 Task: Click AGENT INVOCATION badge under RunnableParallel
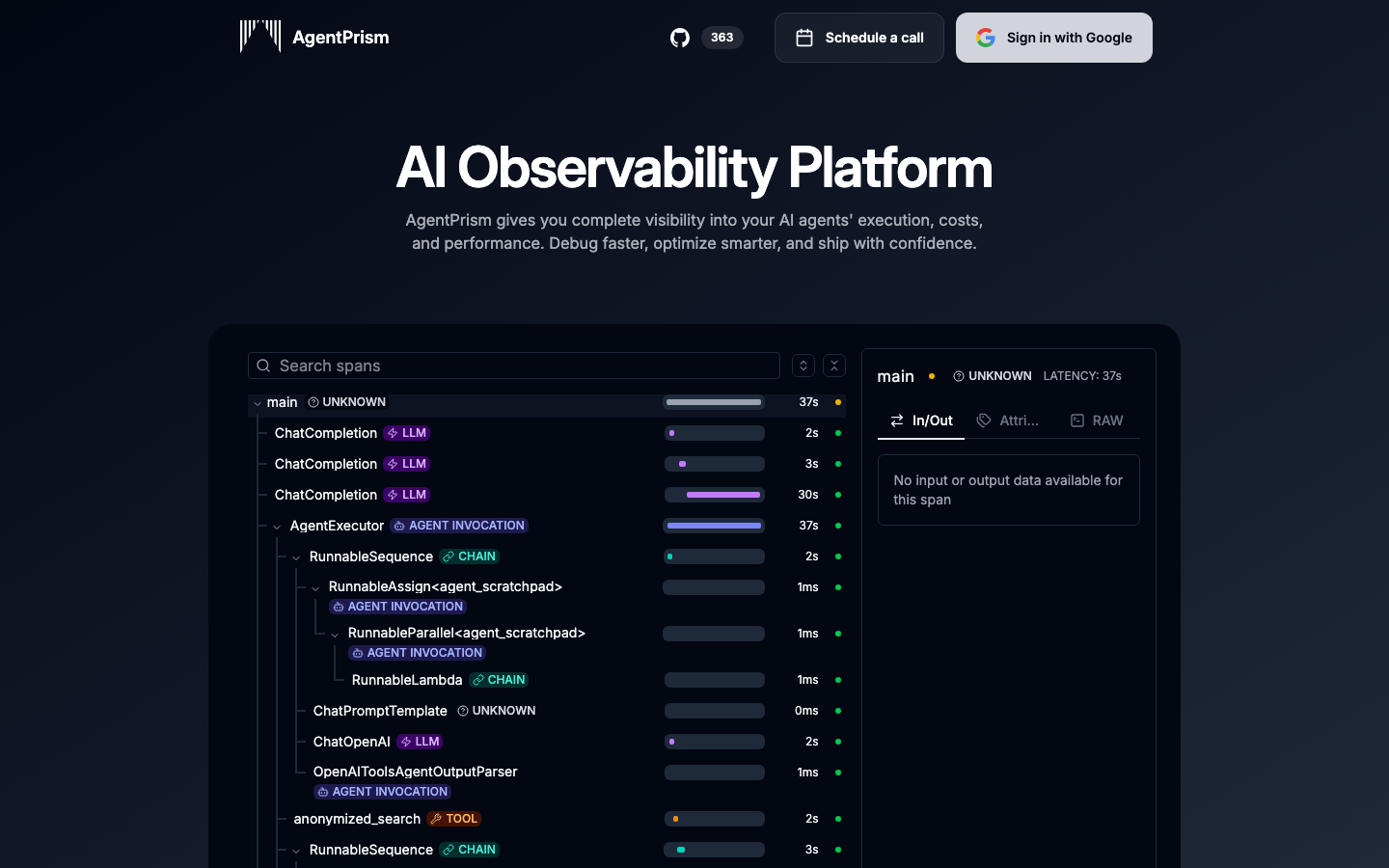(x=418, y=653)
